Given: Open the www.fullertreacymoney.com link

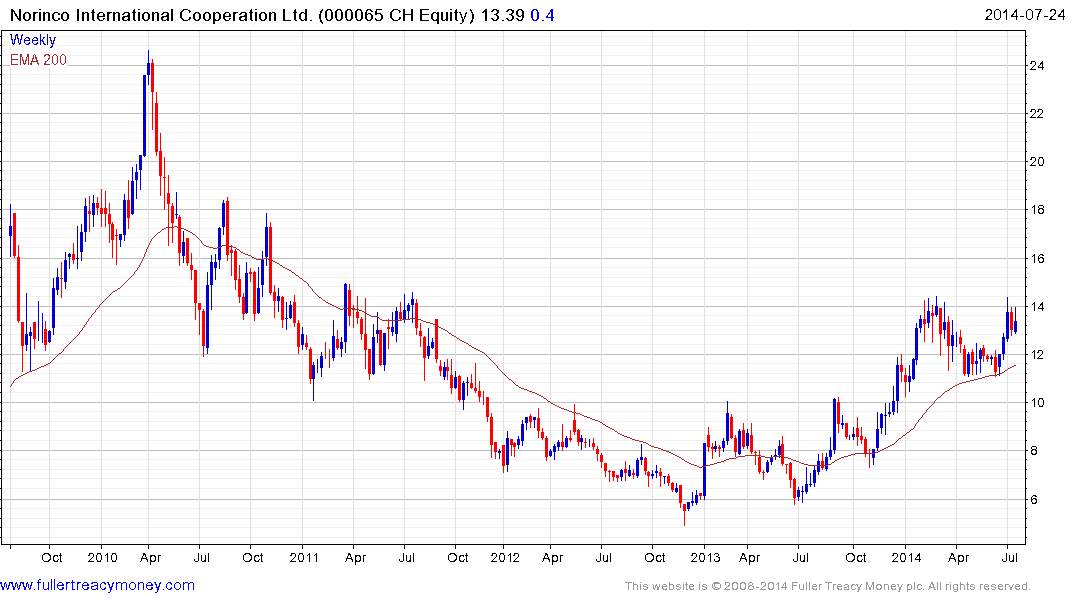Looking at the screenshot, I should point(97,585).
